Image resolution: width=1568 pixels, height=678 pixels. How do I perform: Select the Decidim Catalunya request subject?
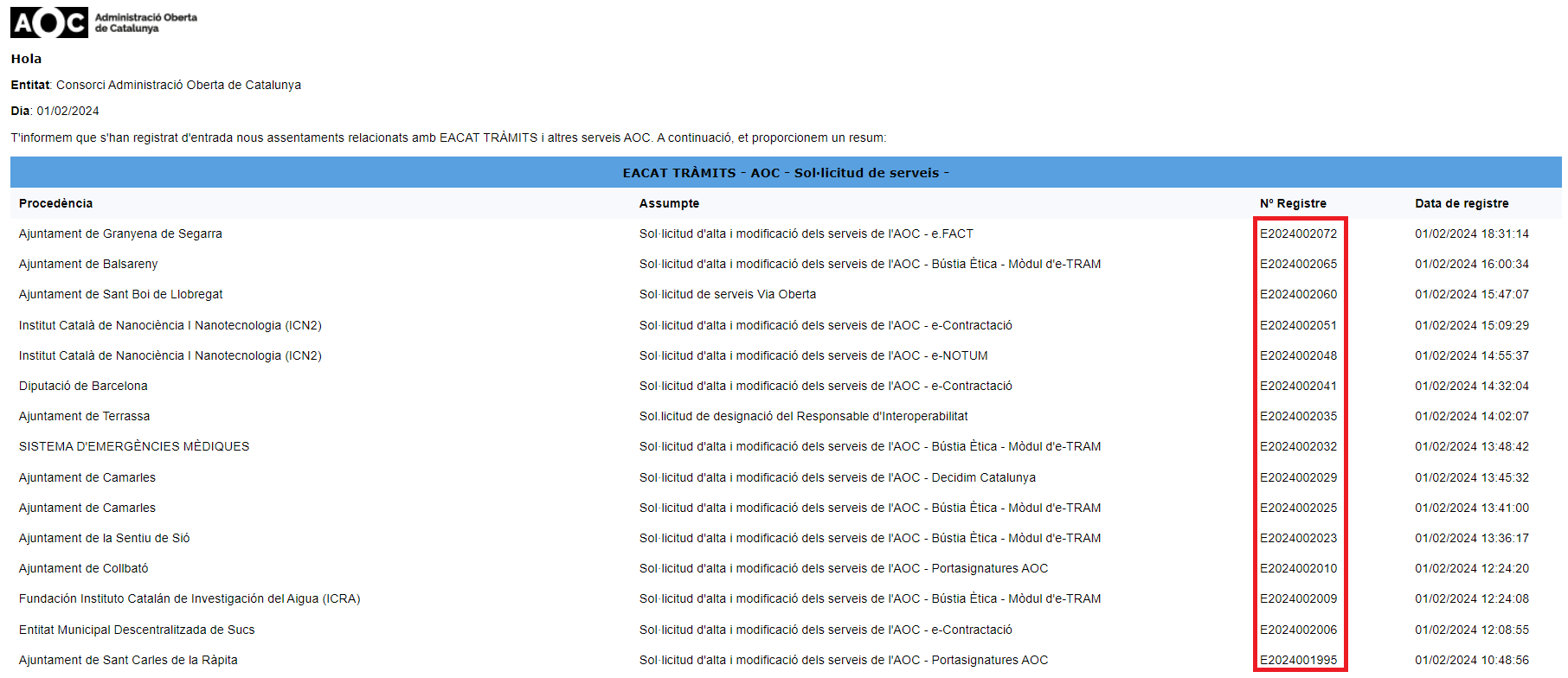[x=837, y=477]
